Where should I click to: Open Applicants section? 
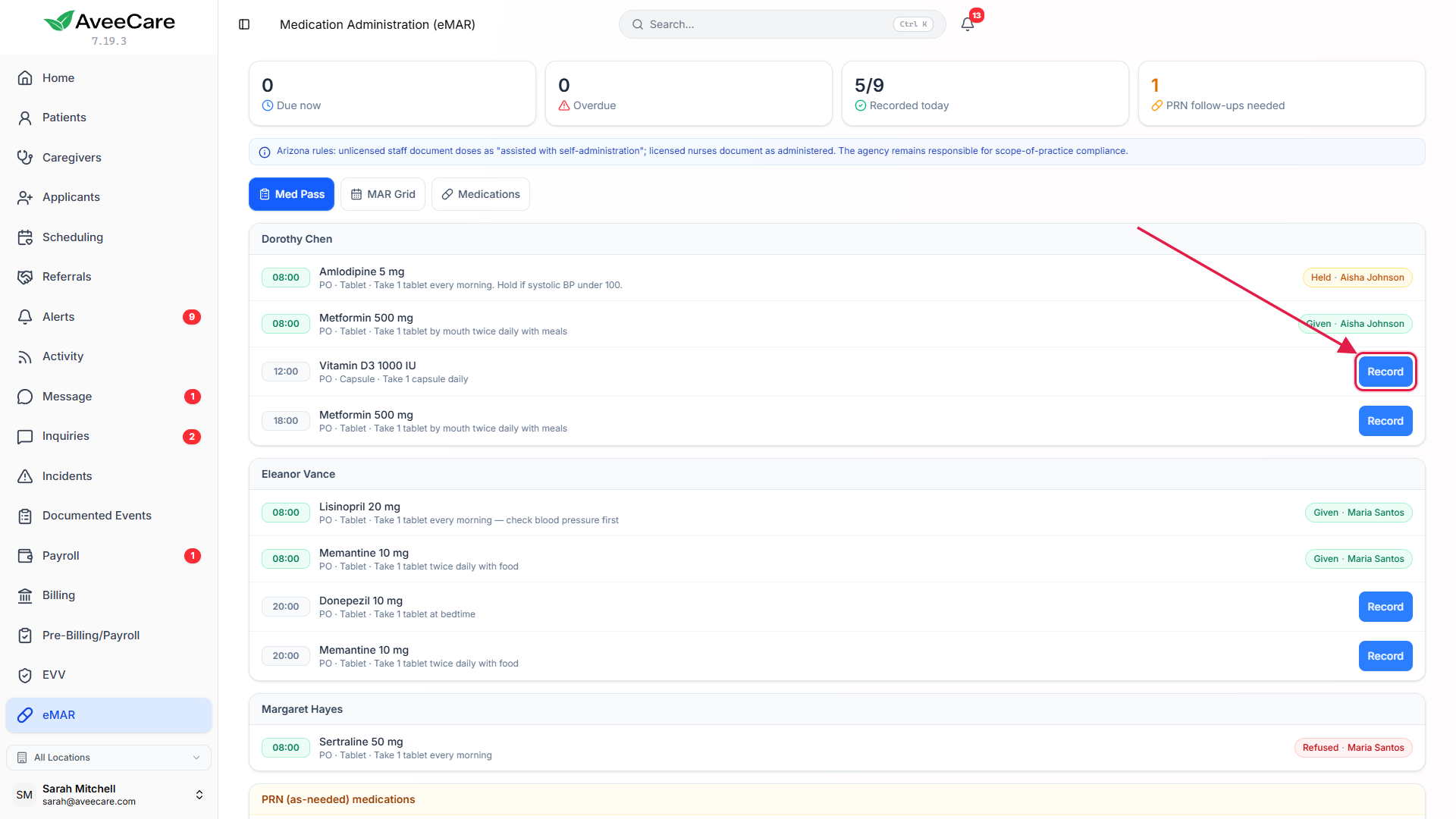108,197
